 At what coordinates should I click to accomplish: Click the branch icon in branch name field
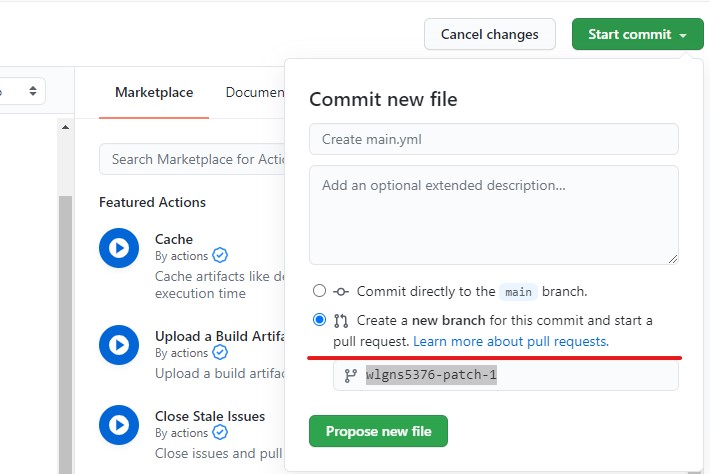(350, 375)
